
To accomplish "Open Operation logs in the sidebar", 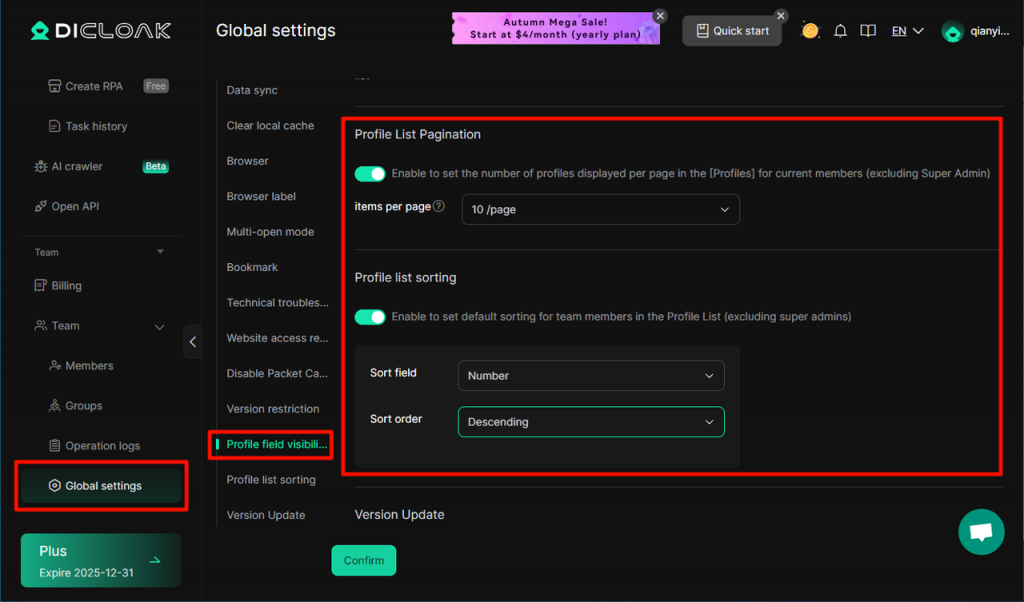I will pyautogui.click(x=102, y=446).
